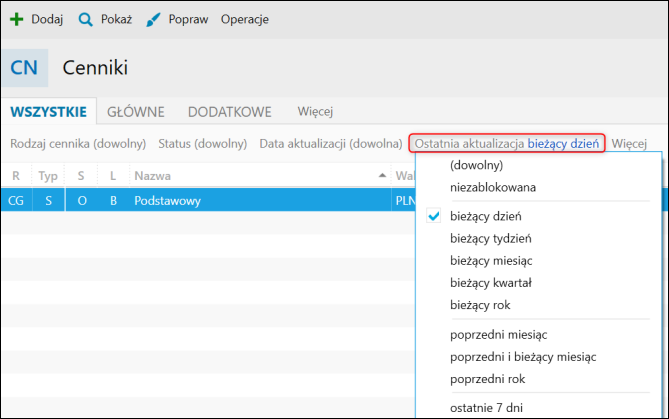This screenshot has width=669, height=419.
Task: Switch to the GŁÓWNE tab
Action: pos(136,112)
